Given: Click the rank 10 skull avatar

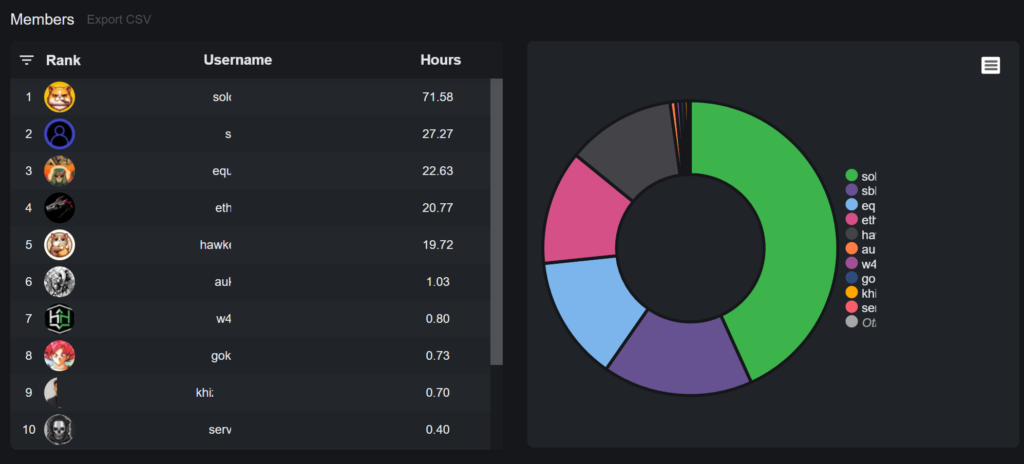Looking at the screenshot, I should pyautogui.click(x=59, y=430).
